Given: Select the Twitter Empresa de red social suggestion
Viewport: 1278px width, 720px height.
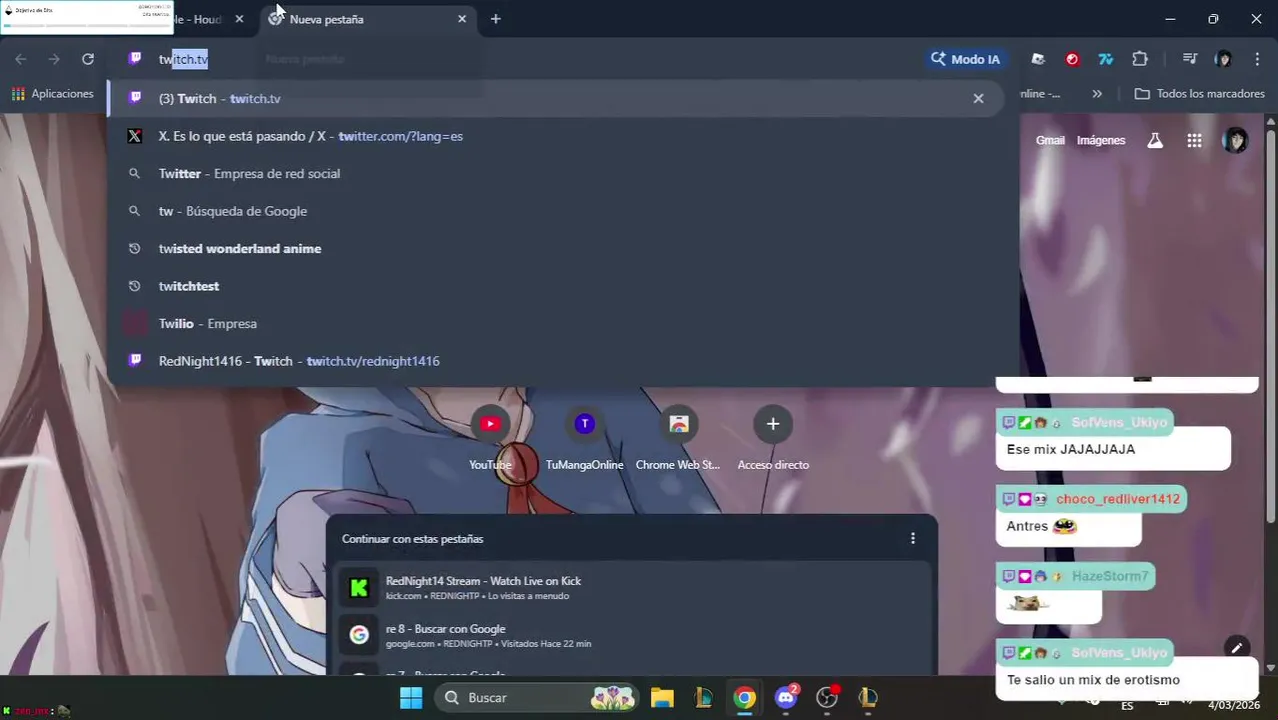Looking at the screenshot, I should pyautogui.click(x=555, y=173).
